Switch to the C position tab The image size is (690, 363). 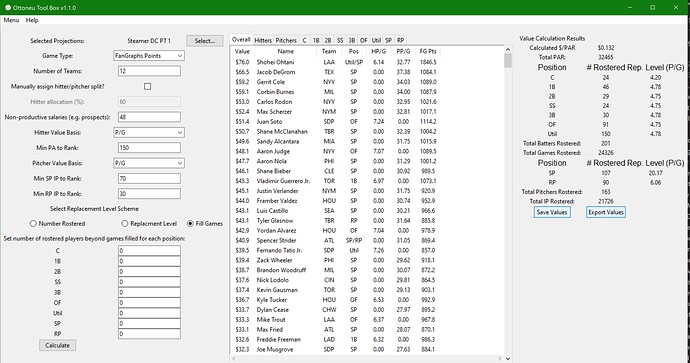click(x=304, y=40)
